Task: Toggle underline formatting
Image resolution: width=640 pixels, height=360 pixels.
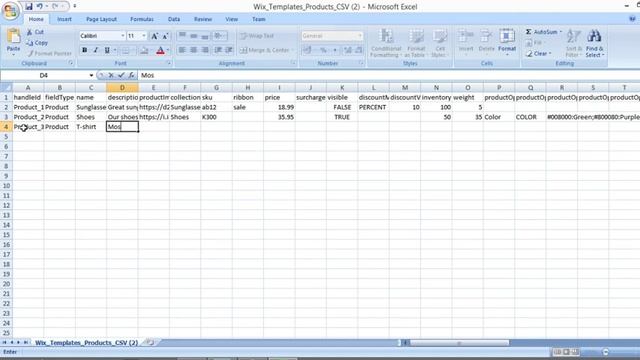Action: coord(107,50)
